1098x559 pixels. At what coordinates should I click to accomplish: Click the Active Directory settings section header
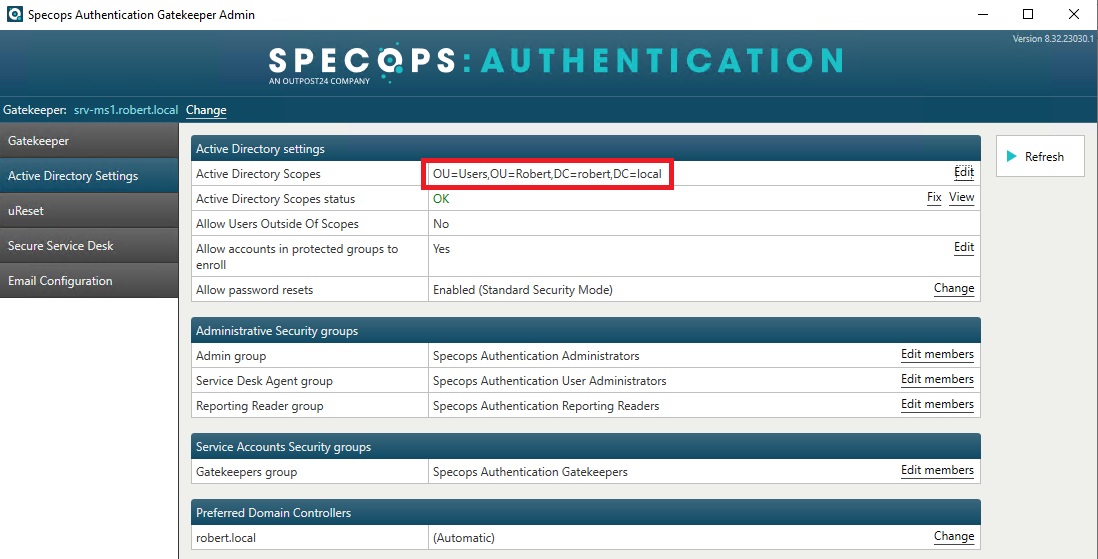pos(585,149)
